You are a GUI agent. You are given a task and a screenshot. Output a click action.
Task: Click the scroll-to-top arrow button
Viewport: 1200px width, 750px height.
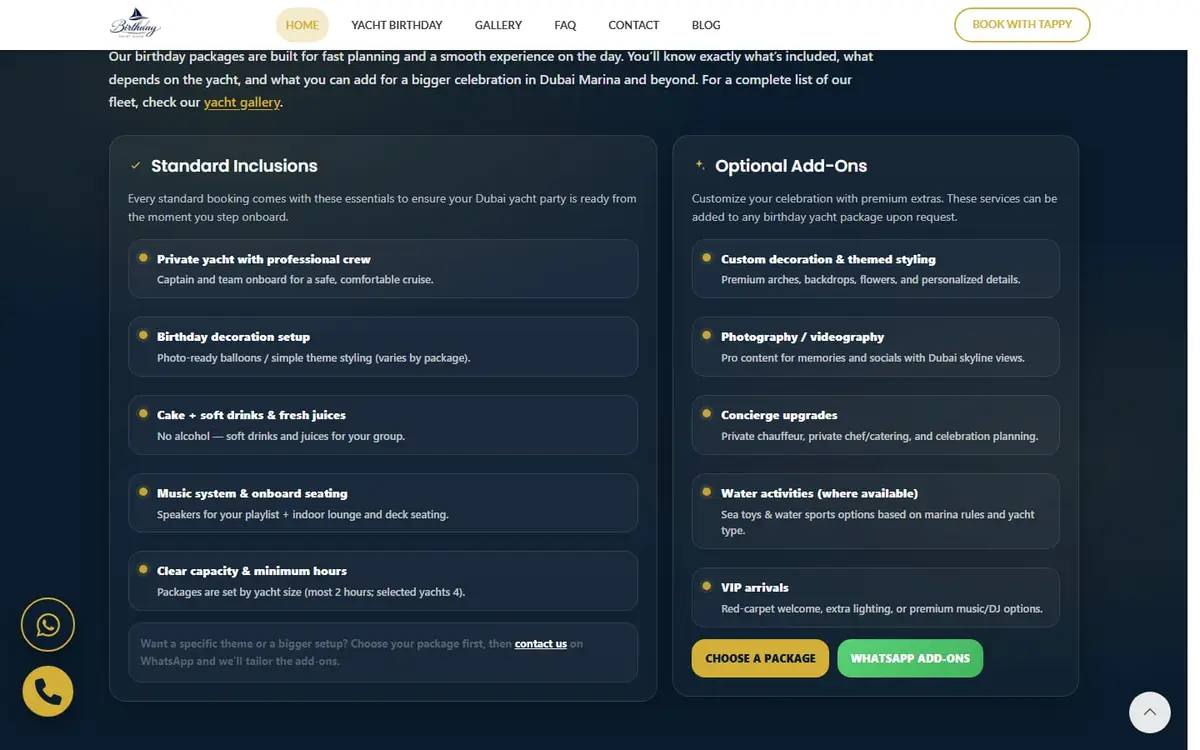(x=1150, y=712)
